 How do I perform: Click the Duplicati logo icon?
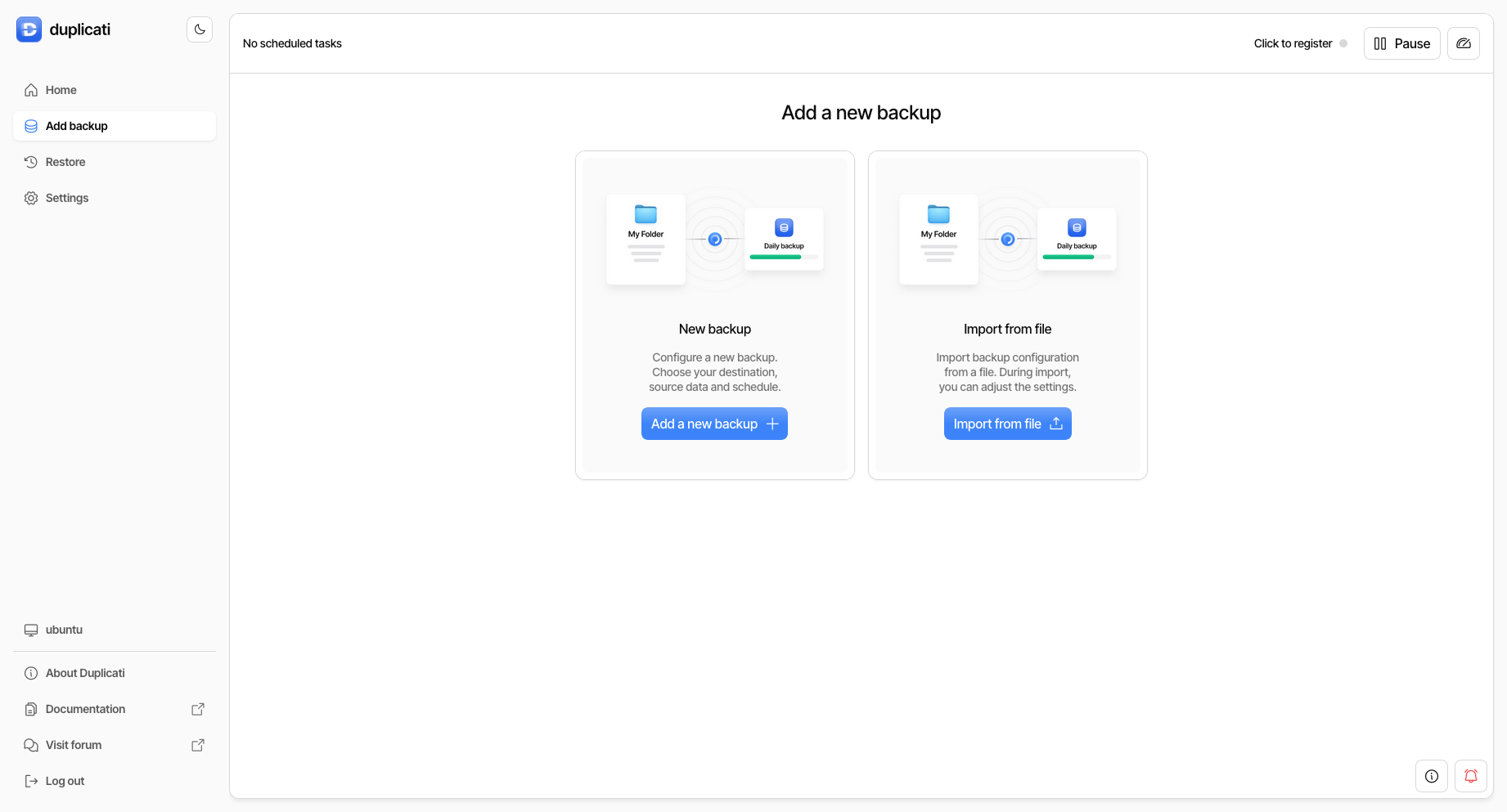click(29, 29)
